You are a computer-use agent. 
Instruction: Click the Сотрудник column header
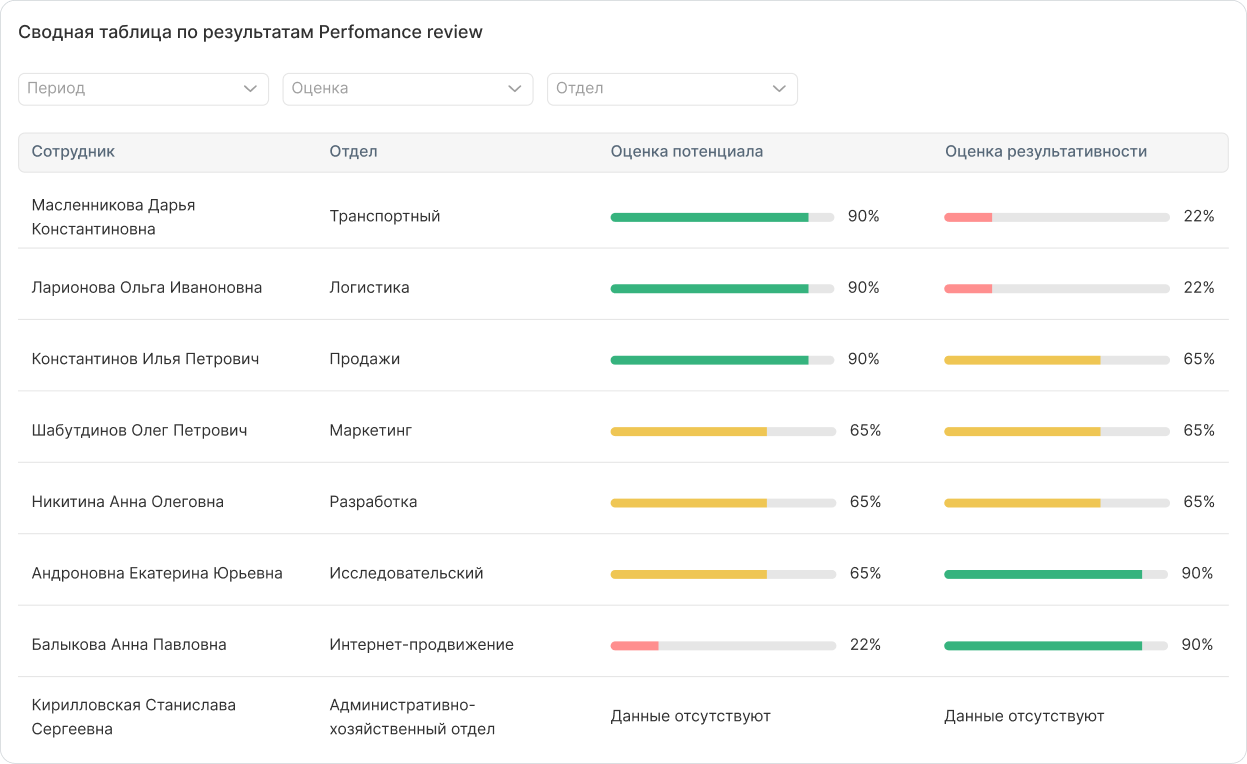pyautogui.click(x=73, y=152)
